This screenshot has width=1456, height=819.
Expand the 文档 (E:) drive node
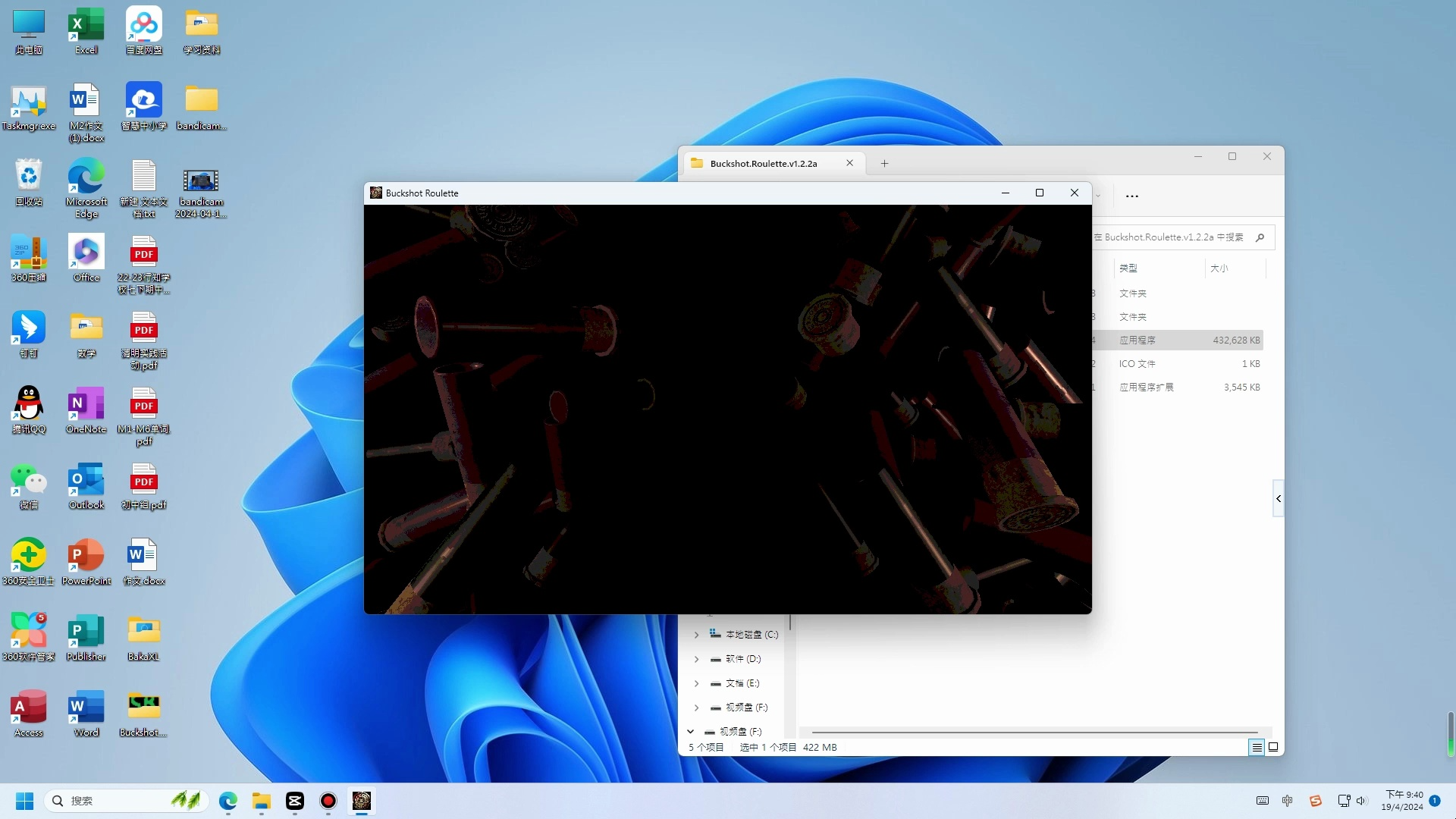coord(696,683)
